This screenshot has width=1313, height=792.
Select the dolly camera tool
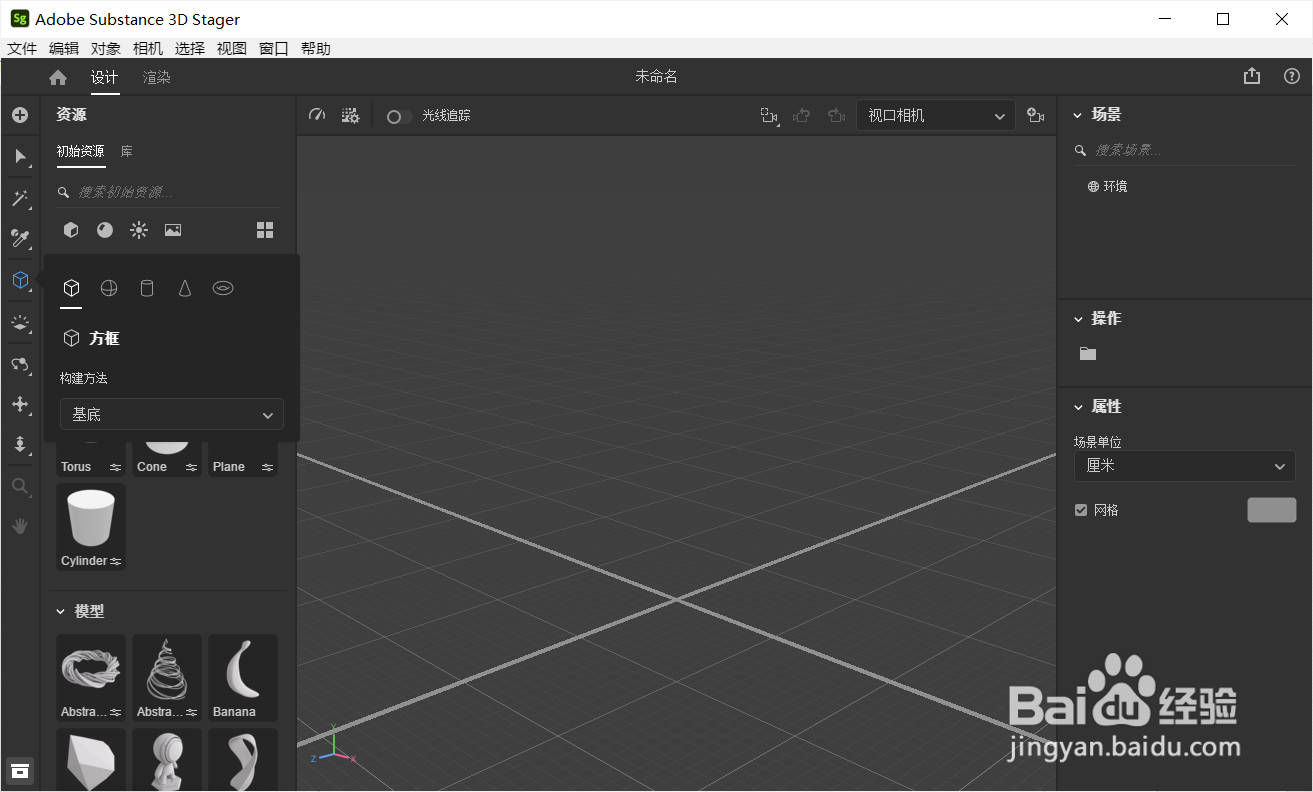pos(20,444)
